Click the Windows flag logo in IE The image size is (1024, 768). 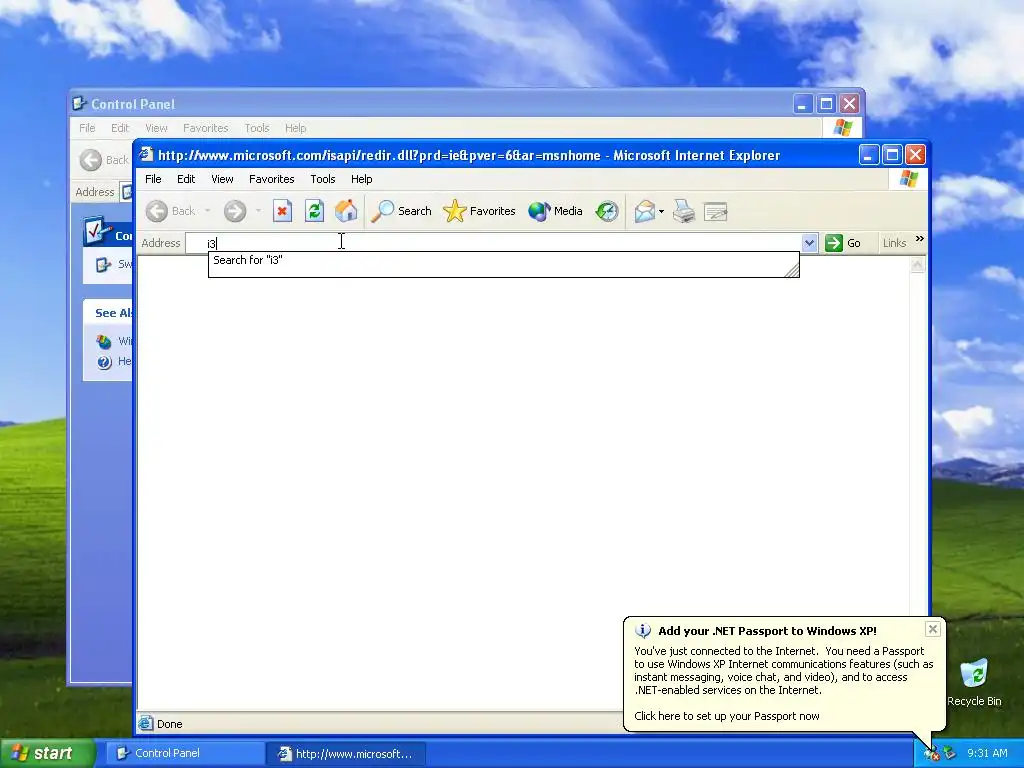[x=908, y=178]
